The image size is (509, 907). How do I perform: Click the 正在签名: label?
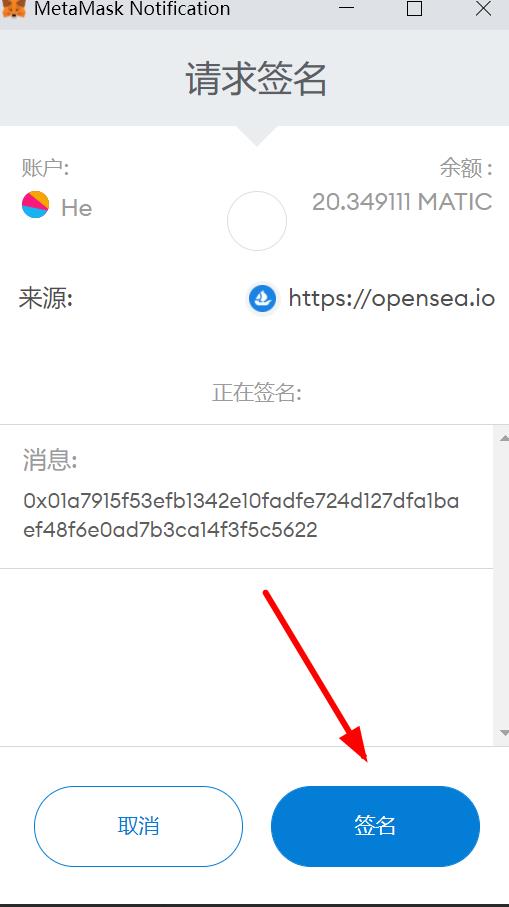257,393
